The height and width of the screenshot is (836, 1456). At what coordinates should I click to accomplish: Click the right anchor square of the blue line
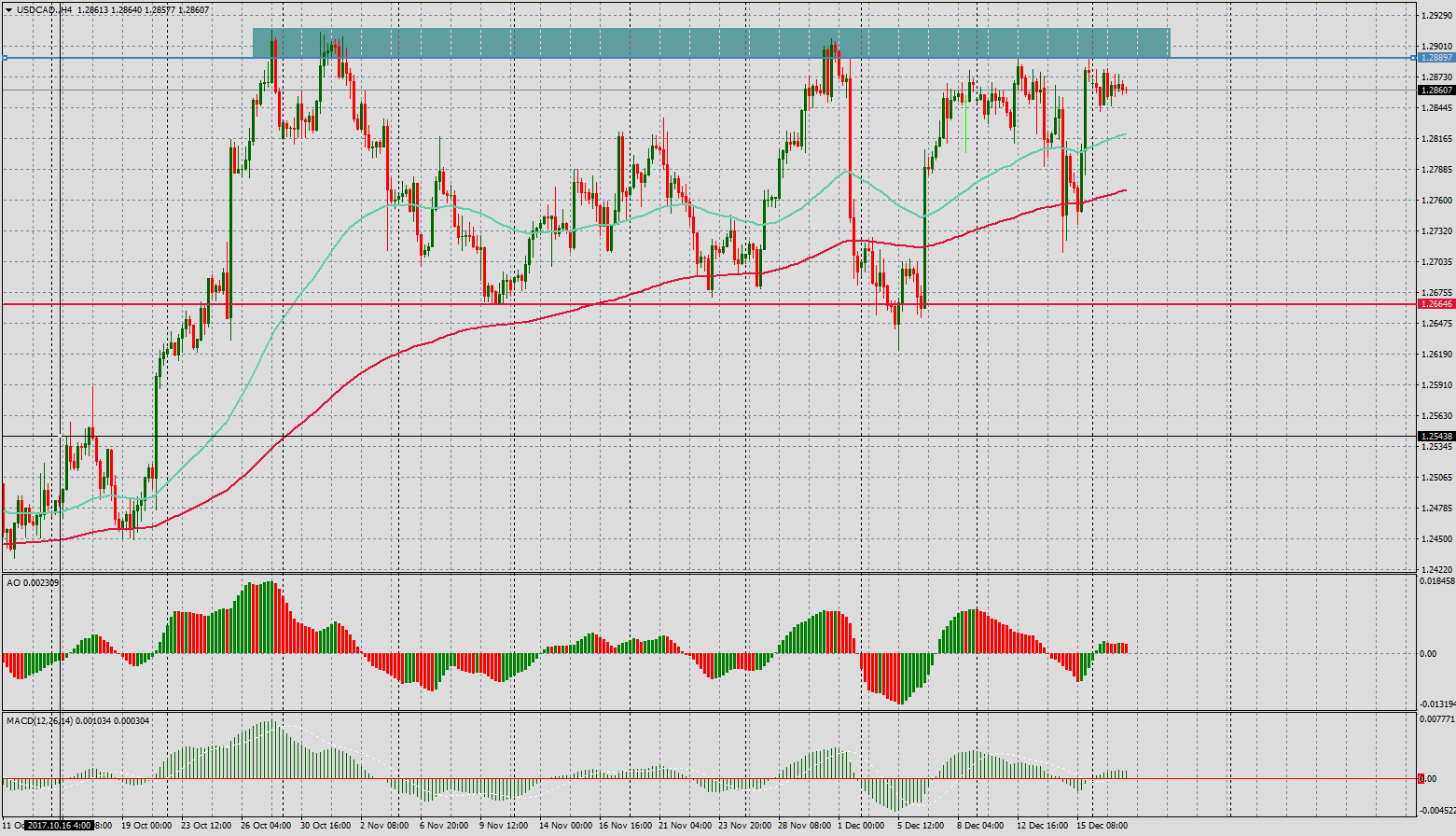point(1413,58)
